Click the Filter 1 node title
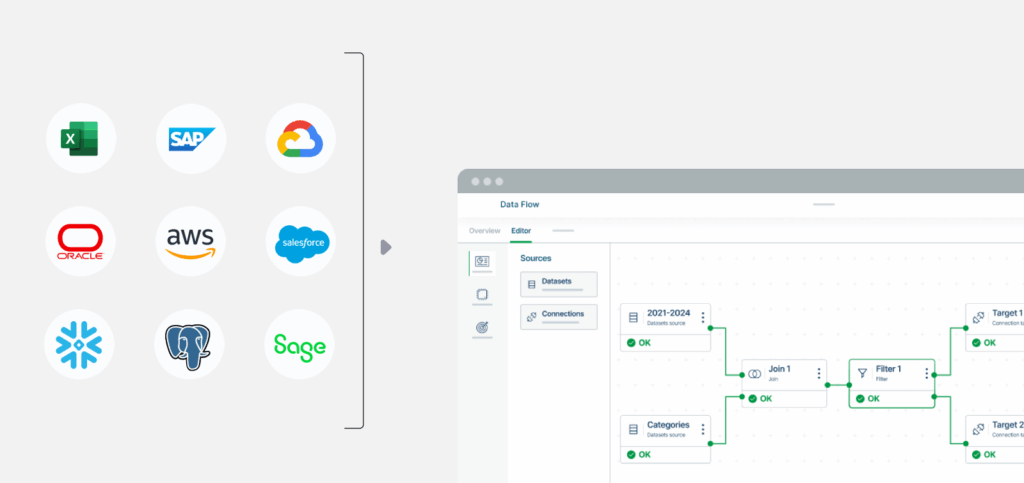The width and height of the screenshot is (1024, 483). click(x=888, y=369)
